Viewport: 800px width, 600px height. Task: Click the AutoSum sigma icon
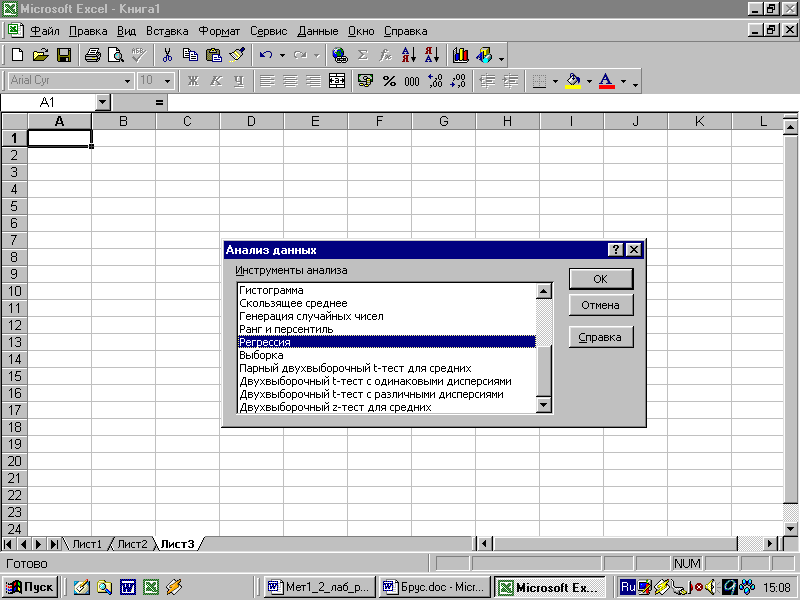click(x=363, y=55)
